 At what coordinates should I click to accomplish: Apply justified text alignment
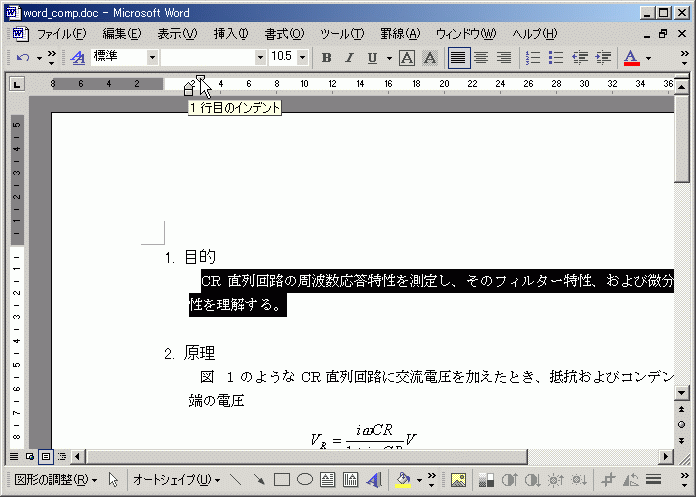458,58
